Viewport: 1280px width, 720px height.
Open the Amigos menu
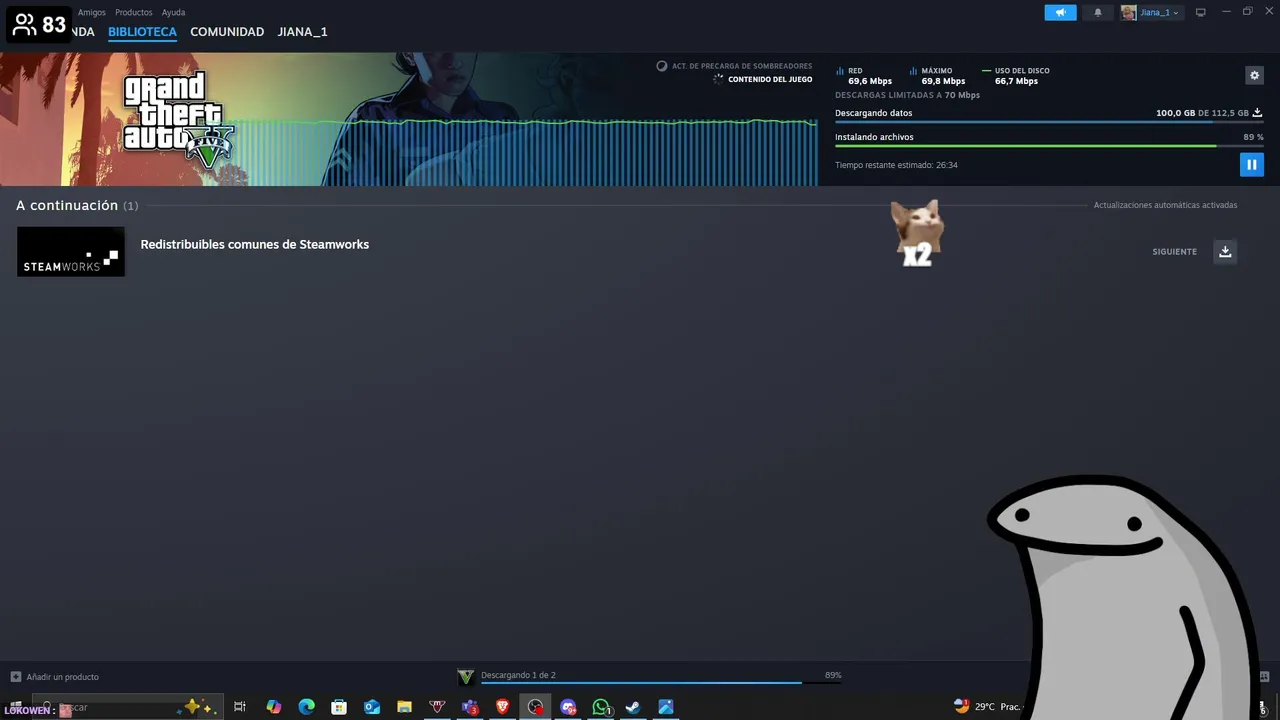[92, 12]
